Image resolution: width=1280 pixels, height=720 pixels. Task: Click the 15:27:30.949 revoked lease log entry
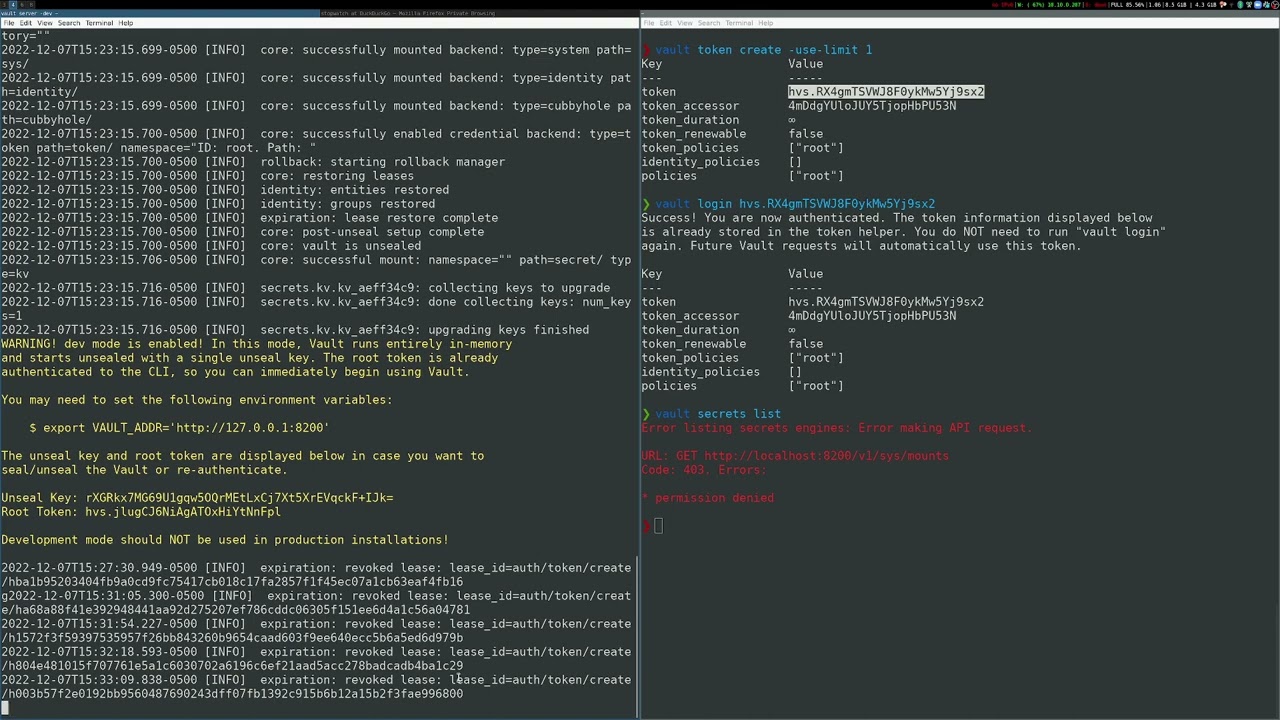[316, 575]
